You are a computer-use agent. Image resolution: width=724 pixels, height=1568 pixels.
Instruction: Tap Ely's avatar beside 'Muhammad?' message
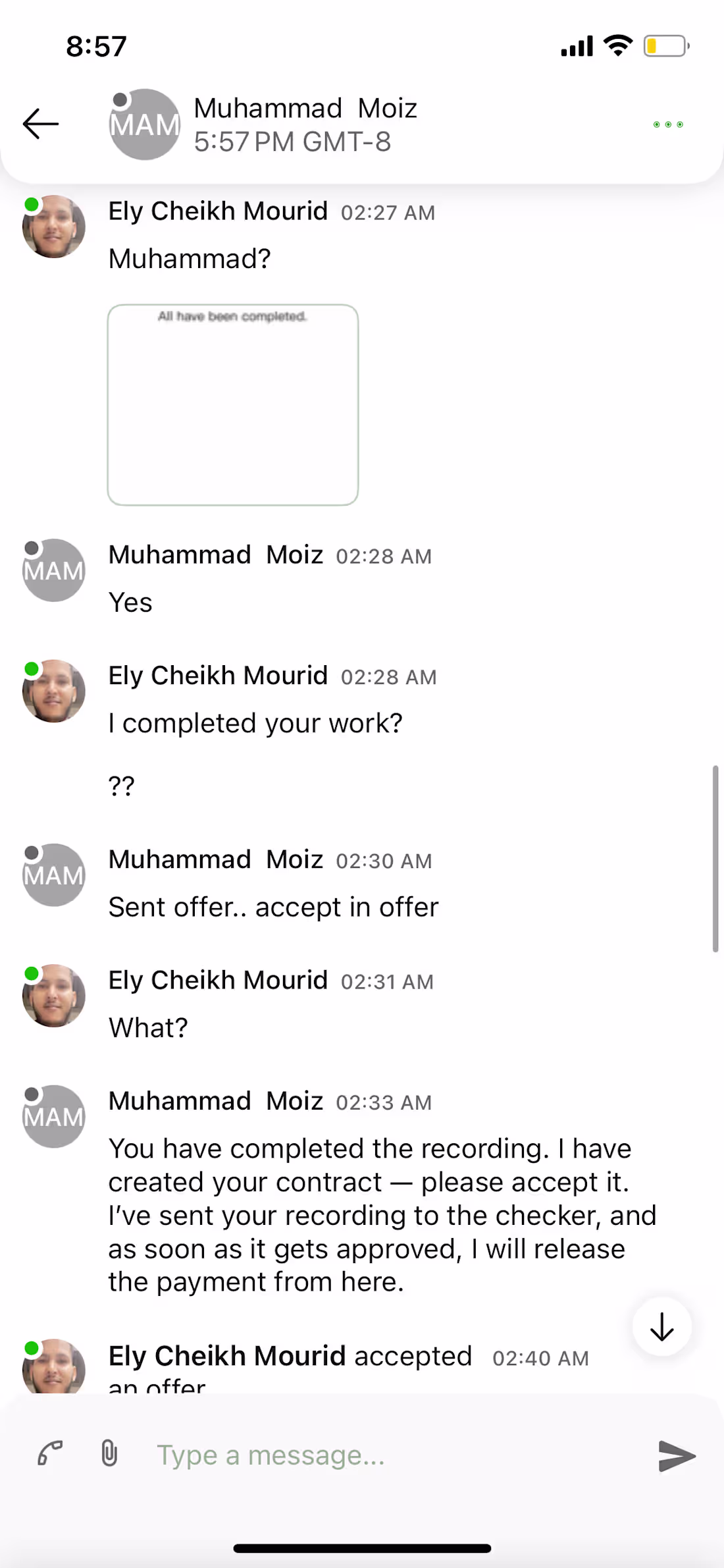pyautogui.click(x=54, y=227)
